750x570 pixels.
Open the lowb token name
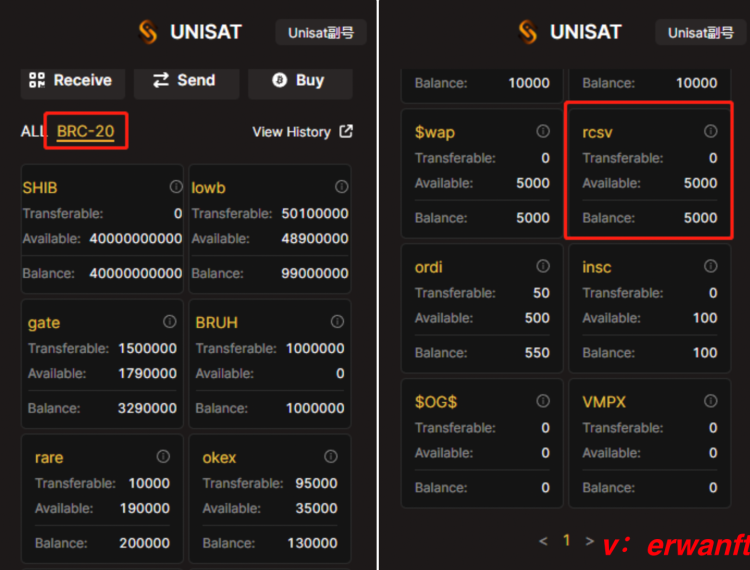(208, 188)
